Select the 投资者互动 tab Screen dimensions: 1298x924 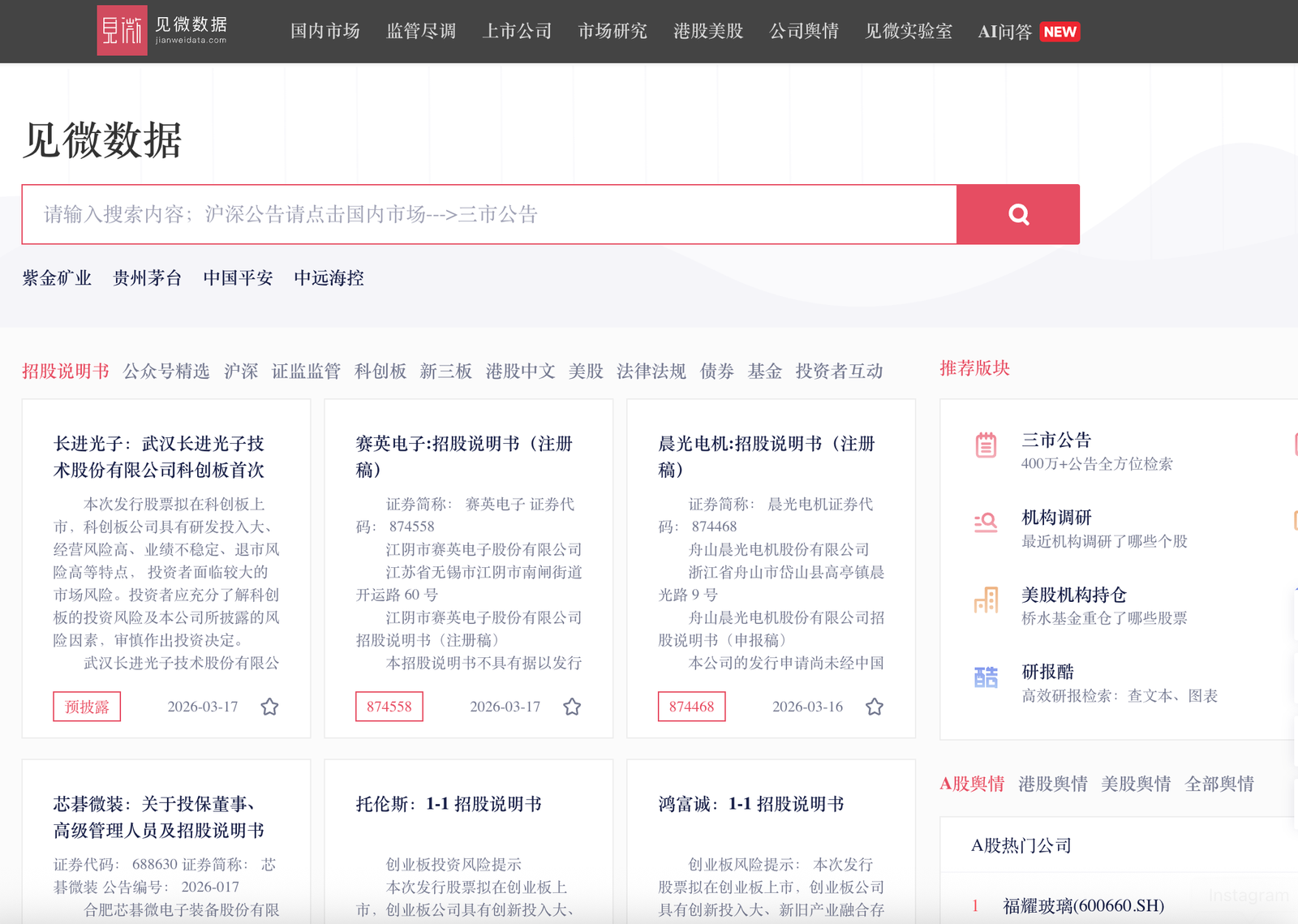coord(839,372)
